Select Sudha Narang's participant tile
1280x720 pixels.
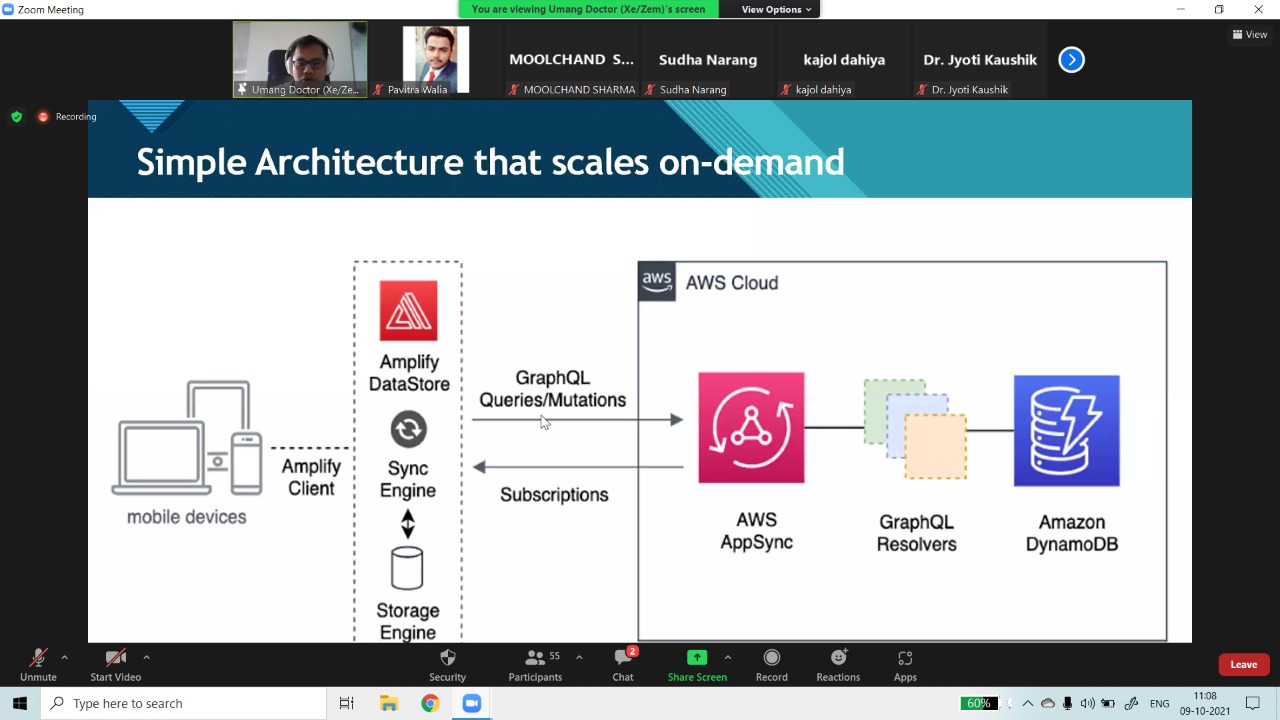coord(708,60)
